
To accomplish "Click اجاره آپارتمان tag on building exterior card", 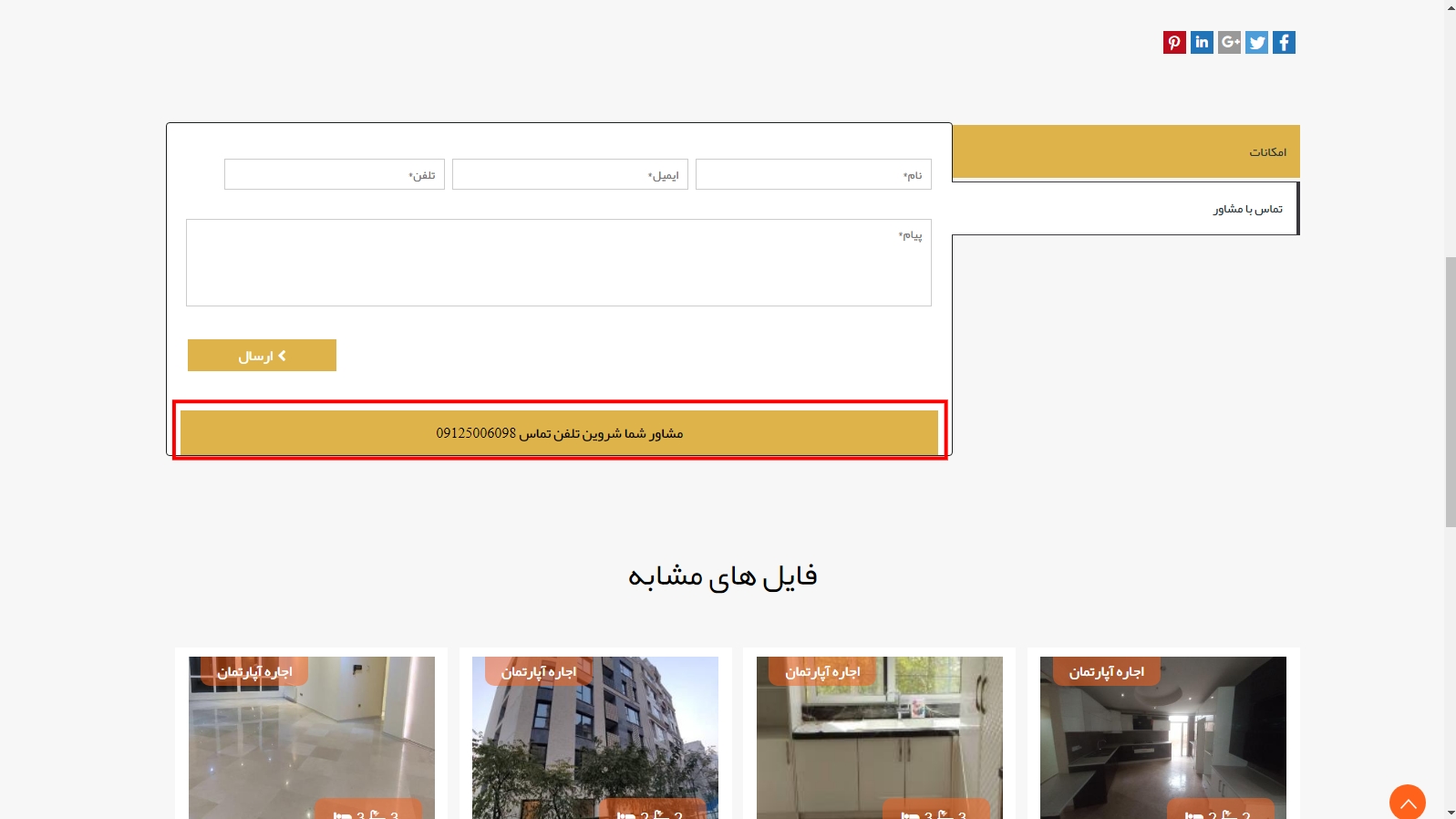I will point(538,672).
